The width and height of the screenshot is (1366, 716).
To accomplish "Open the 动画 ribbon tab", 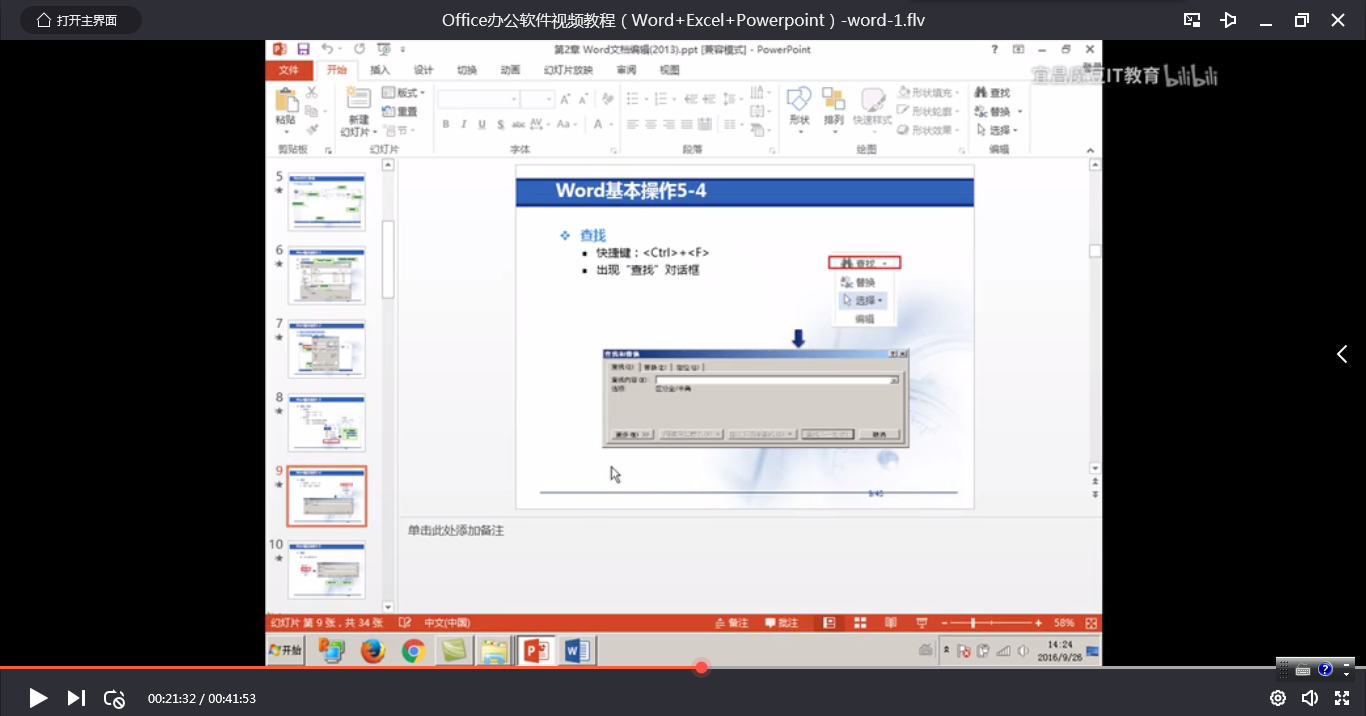I will pyautogui.click(x=510, y=70).
